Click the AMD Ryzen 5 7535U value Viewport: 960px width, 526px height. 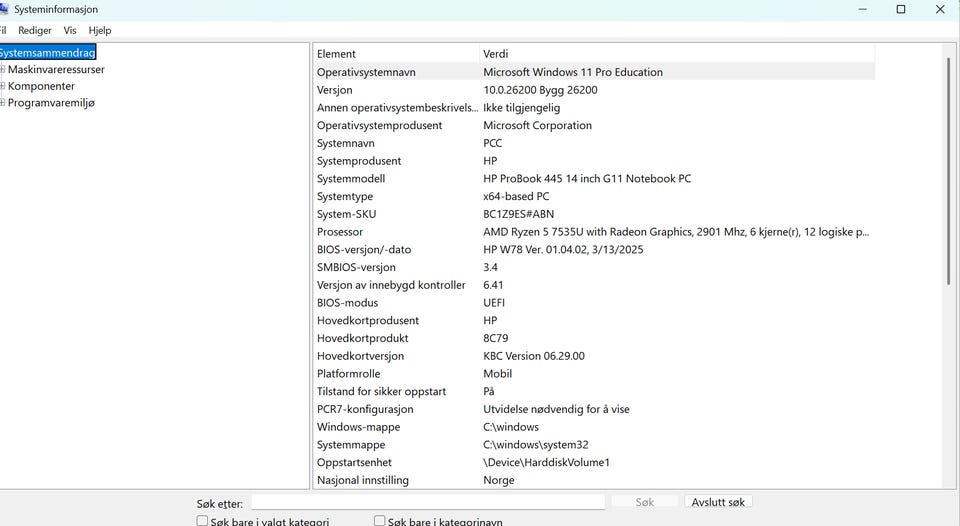tap(676, 232)
